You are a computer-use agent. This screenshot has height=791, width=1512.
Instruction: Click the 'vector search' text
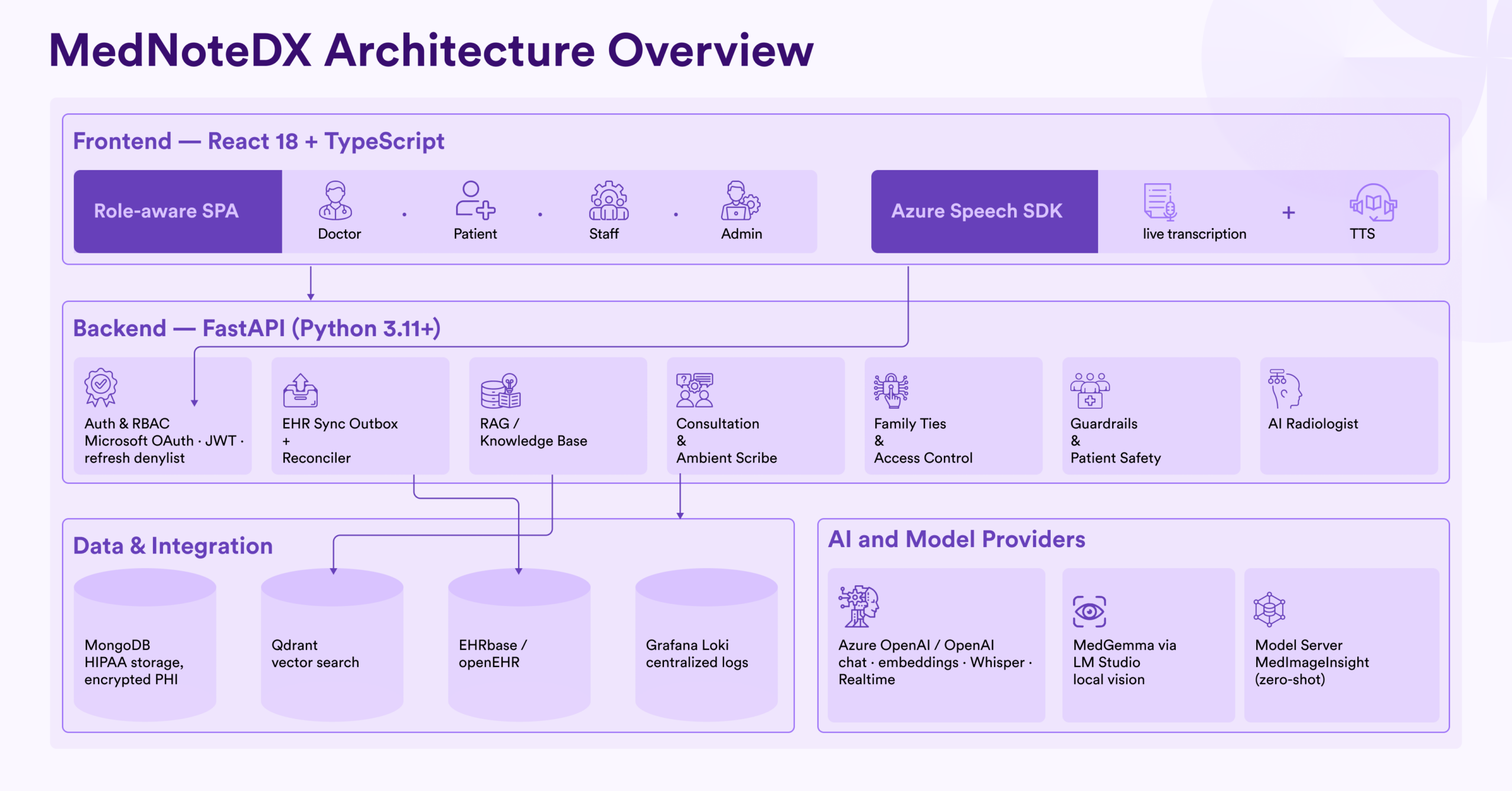point(315,662)
